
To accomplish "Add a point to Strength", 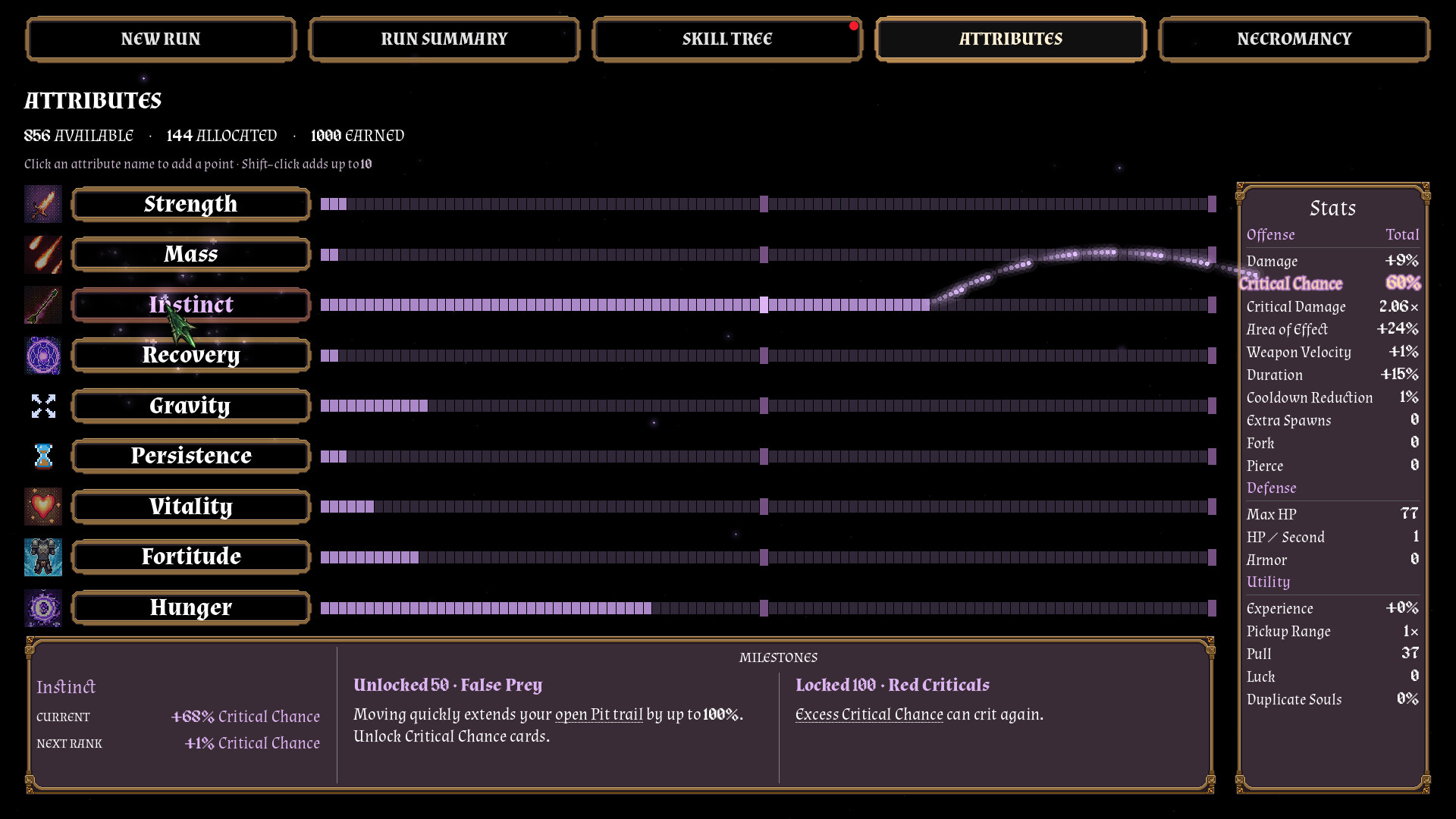I will pos(191,204).
